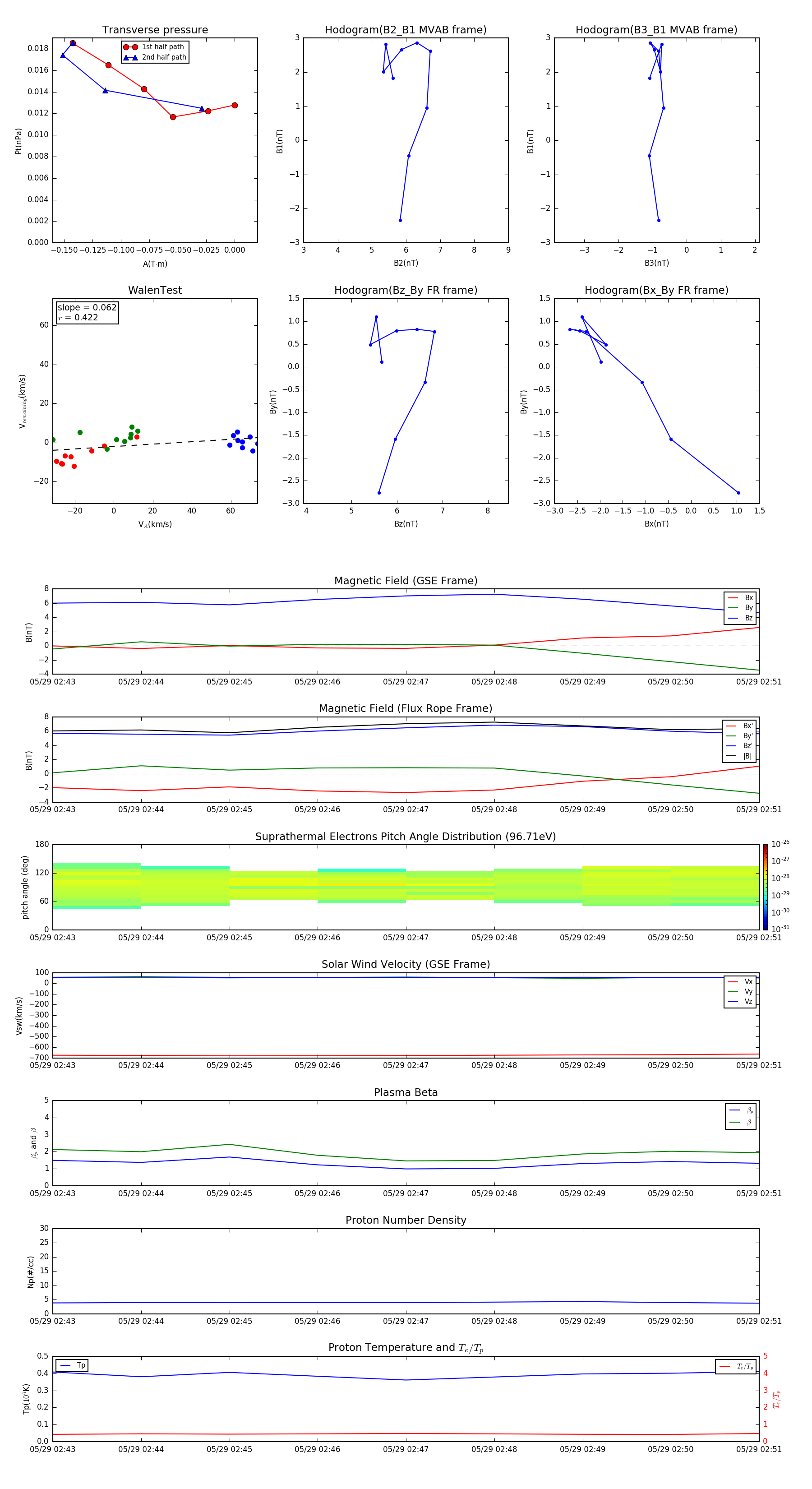This screenshot has height=1489, width=812.
Task: Select the '2nd half path' legend entry
Action: pos(154,57)
